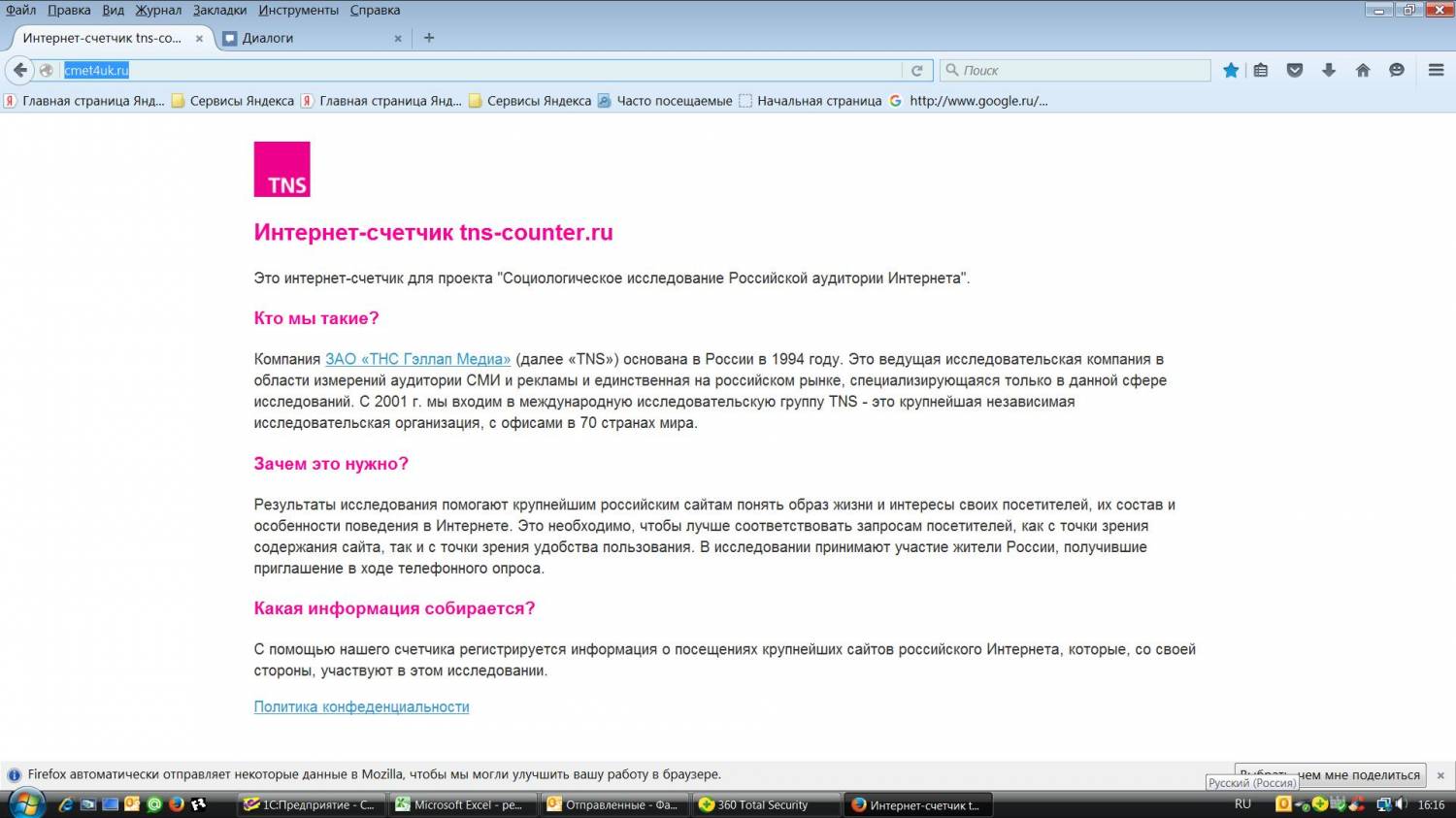Close the Интернет-счетчик tab

(x=199, y=39)
